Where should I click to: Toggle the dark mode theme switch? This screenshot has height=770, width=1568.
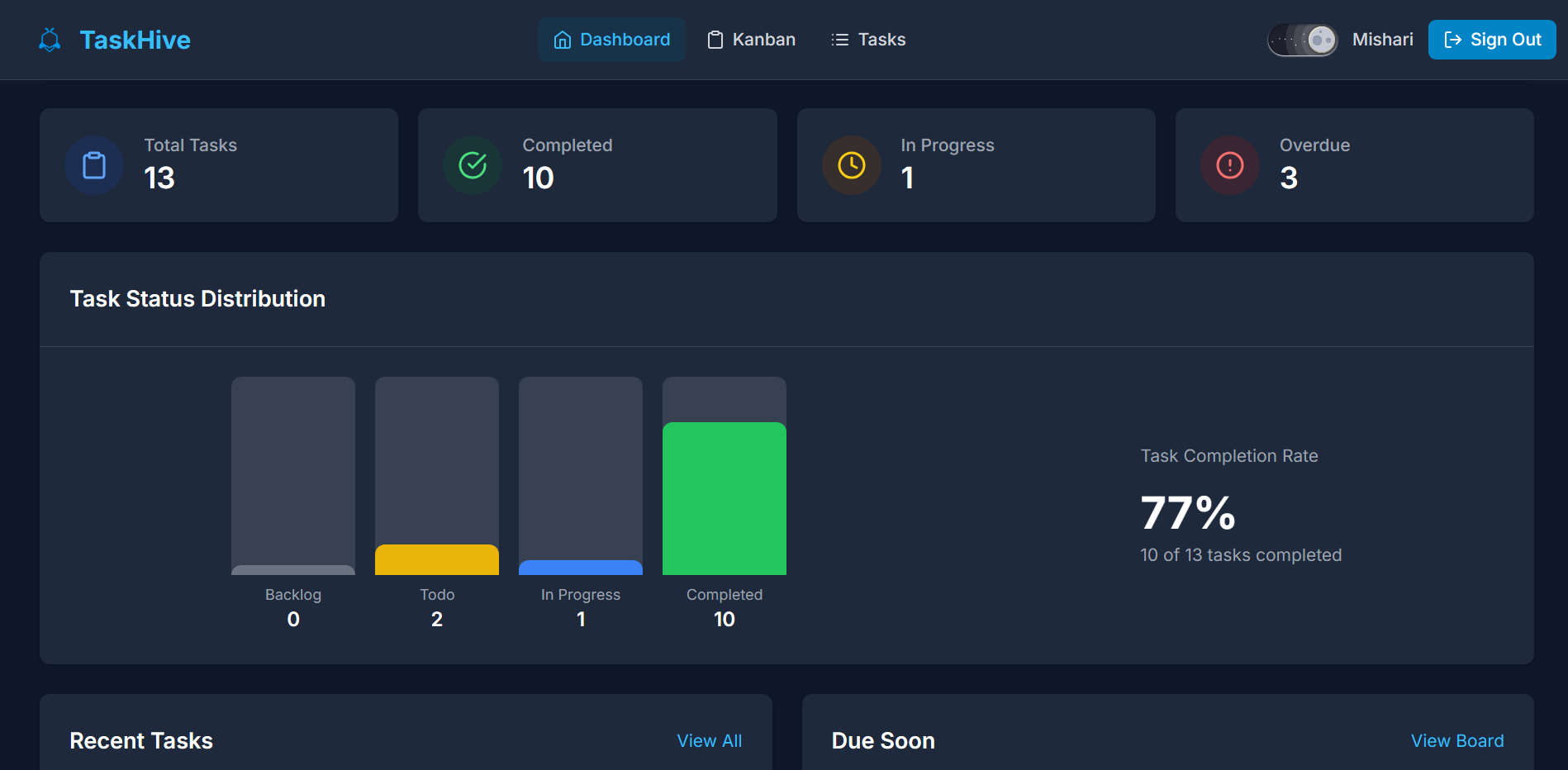click(x=1303, y=40)
